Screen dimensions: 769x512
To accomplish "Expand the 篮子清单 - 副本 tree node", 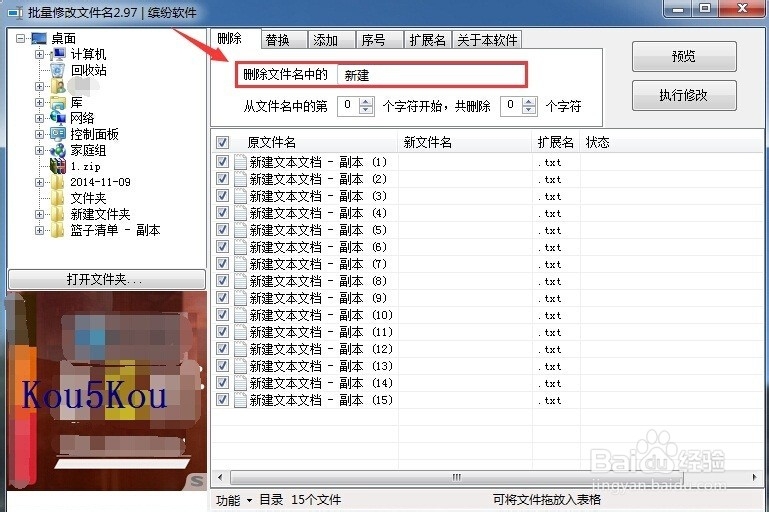I will pos(39,230).
